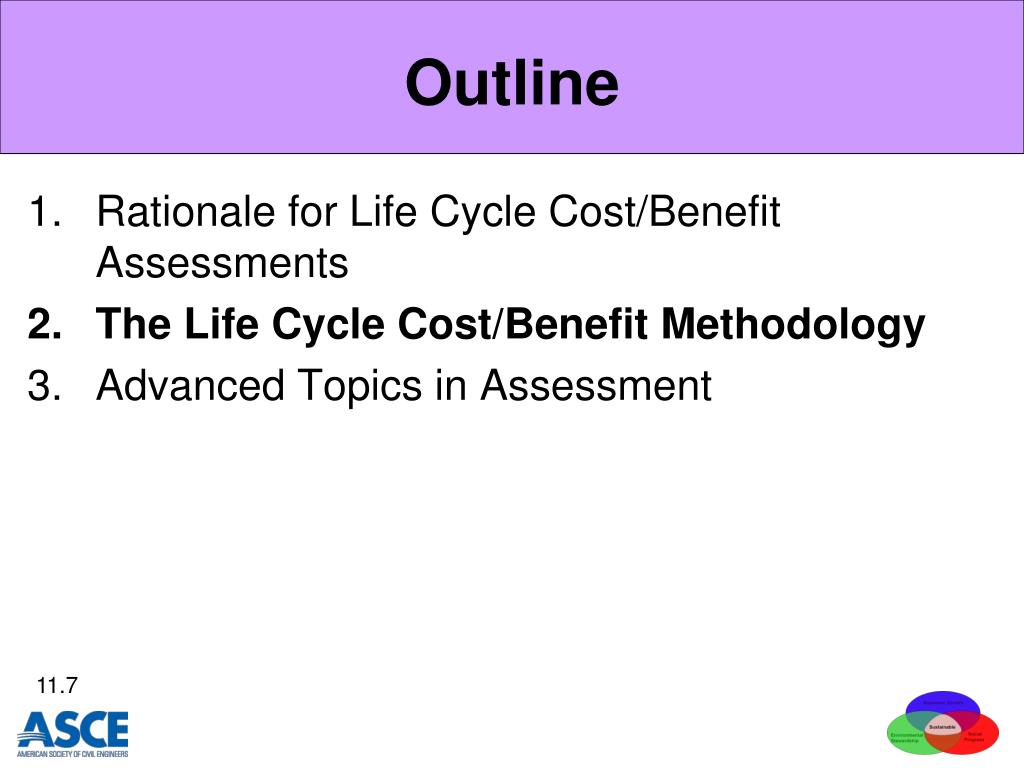Click the bold list number 2.
Viewport: 1024px width, 768px height.
coord(44,323)
